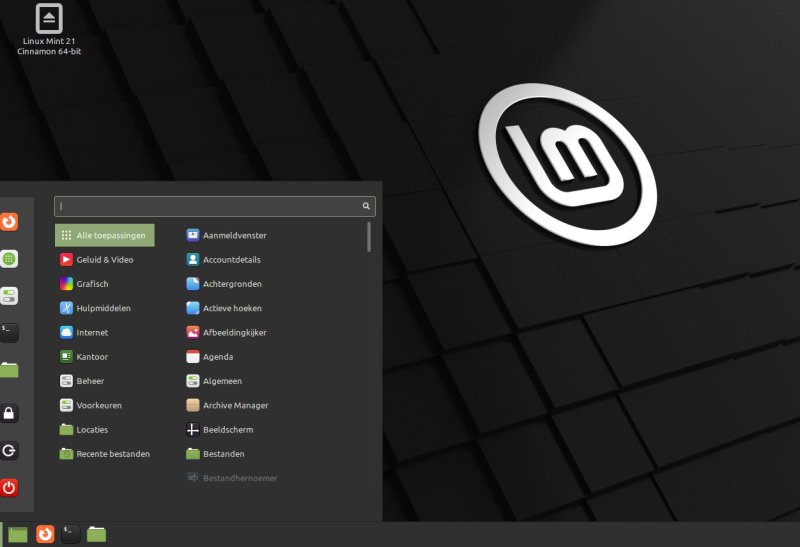This screenshot has width=800, height=547.
Task: Choose the Geluid & Video category
Action: [104, 259]
